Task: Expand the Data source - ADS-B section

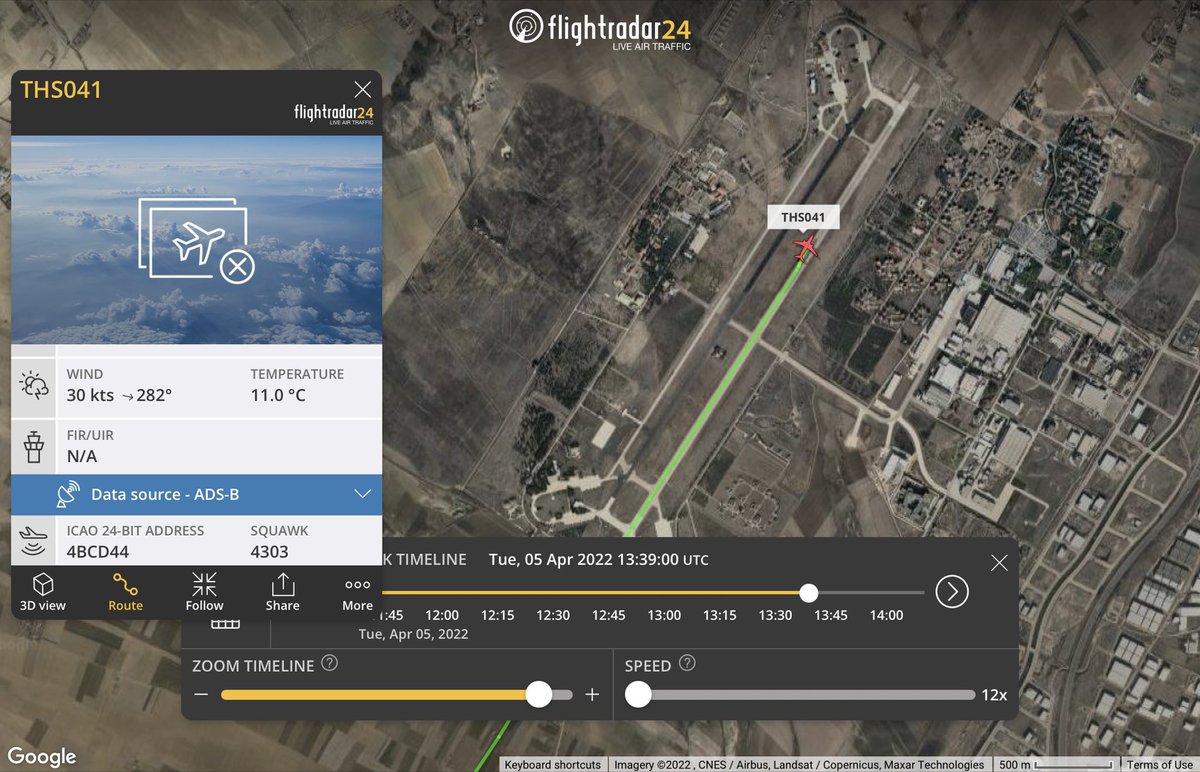Action: click(196, 494)
